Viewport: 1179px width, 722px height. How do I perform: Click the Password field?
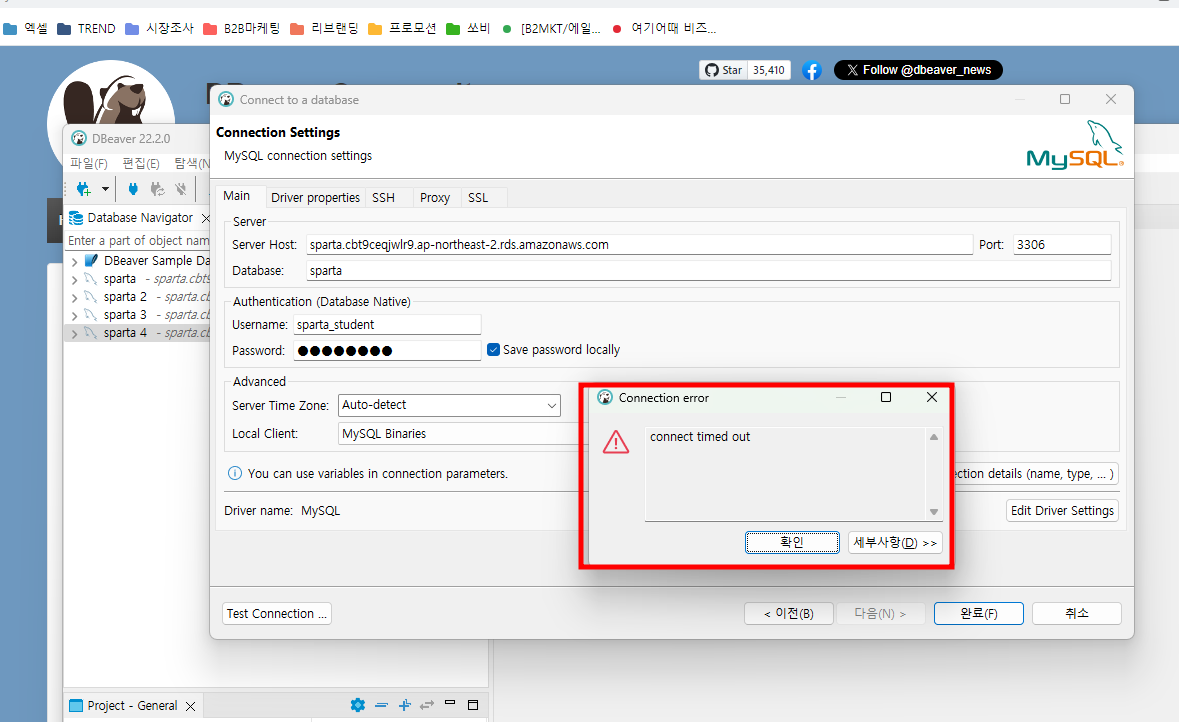[x=386, y=350]
